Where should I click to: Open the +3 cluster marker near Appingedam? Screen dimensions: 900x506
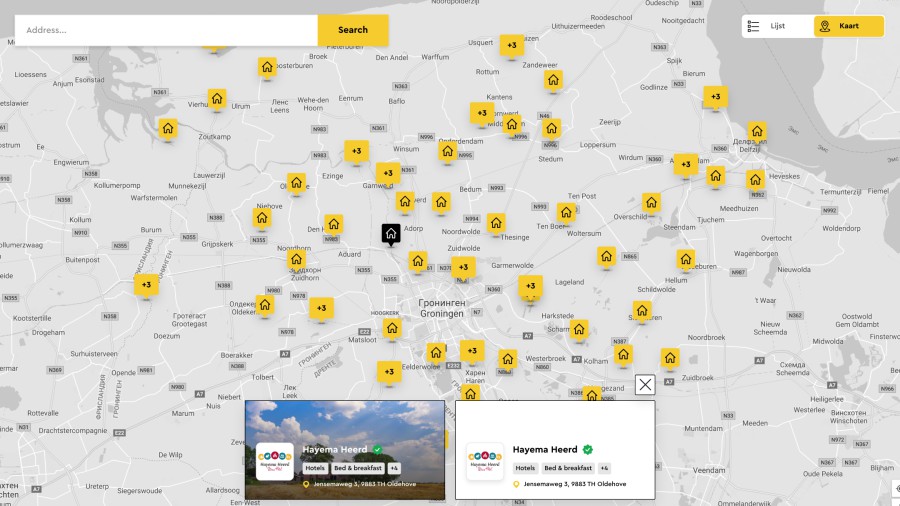tap(685, 165)
